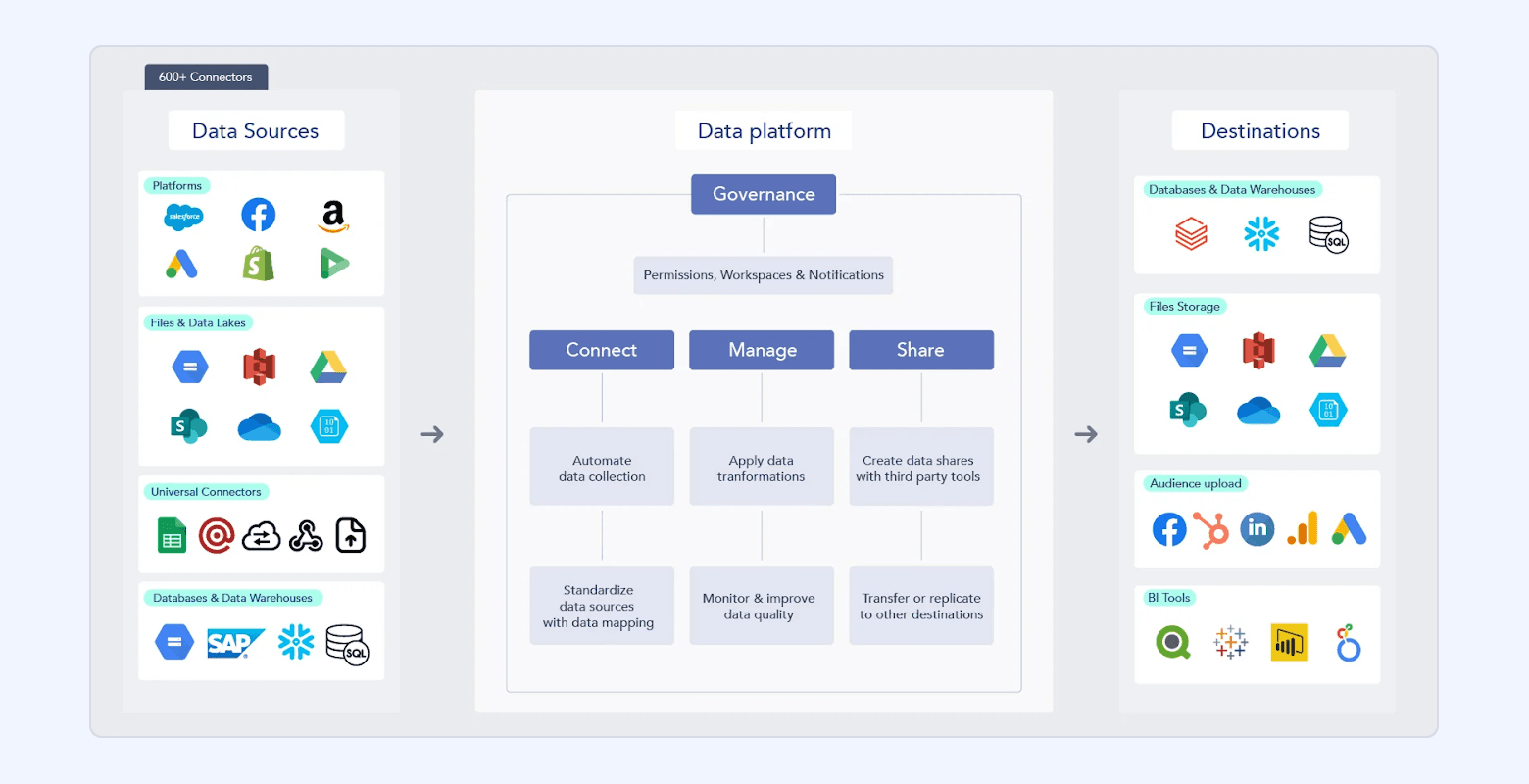1529x784 pixels.
Task: Click the Tableau icon under BI Tools
Action: 1230,642
